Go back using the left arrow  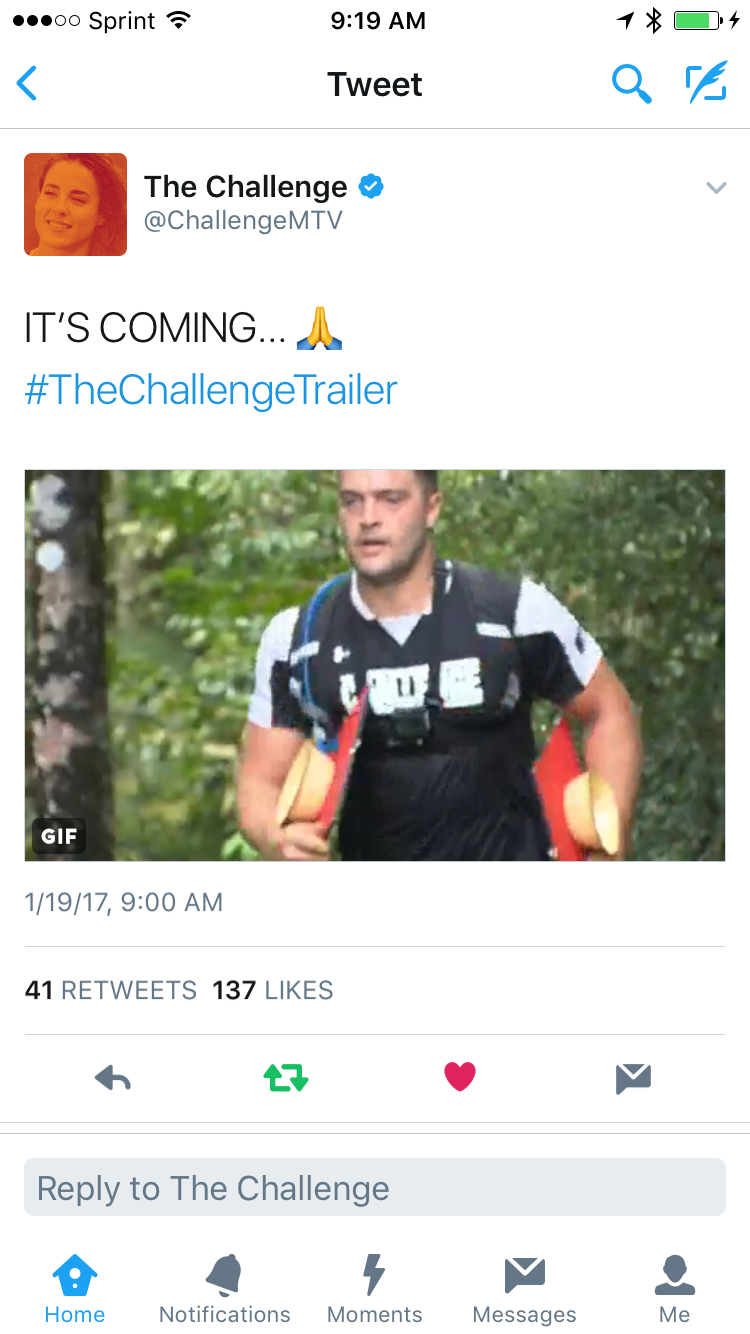click(27, 84)
